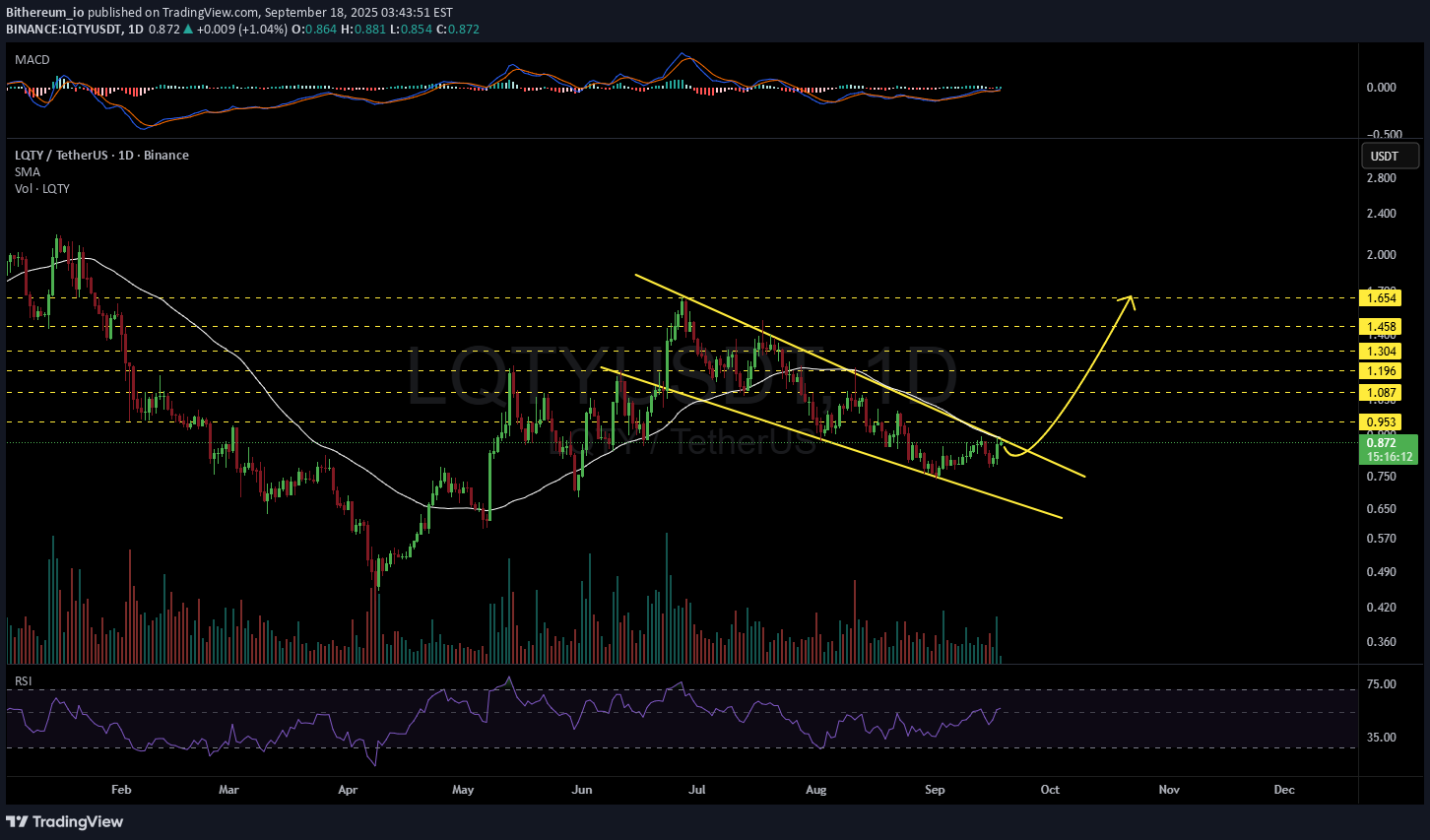Click the Vol · LQTY legend label
The height and width of the screenshot is (840, 1430).
point(42,189)
